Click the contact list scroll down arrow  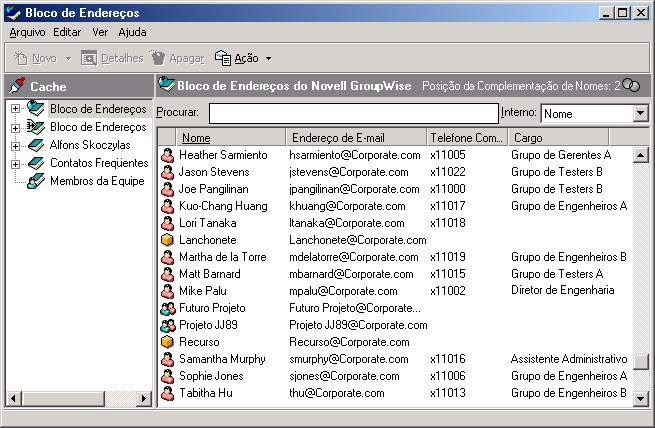[x=640, y=396]
